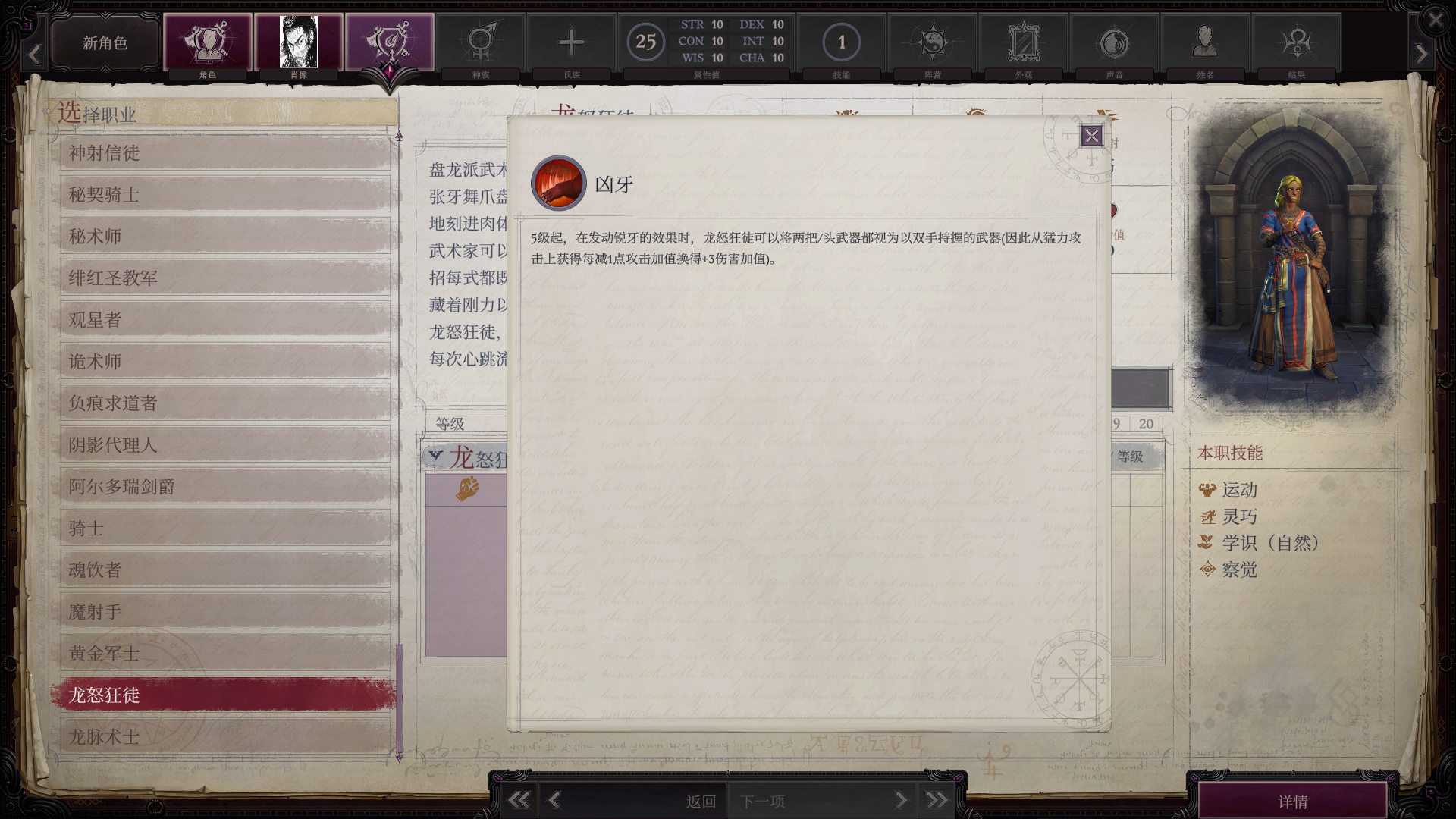Open the 角色 (character) step icon
The height and width of the screenshot is (819, 1456).
pyautogui.click(x=208, y=42)
